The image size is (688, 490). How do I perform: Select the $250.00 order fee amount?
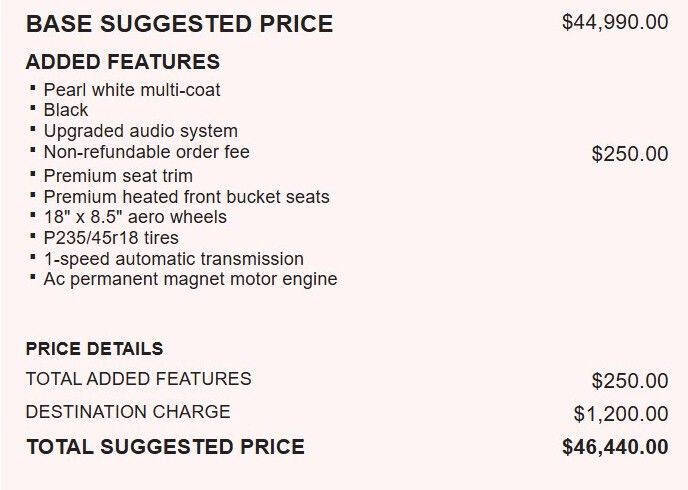coord(630,154)
